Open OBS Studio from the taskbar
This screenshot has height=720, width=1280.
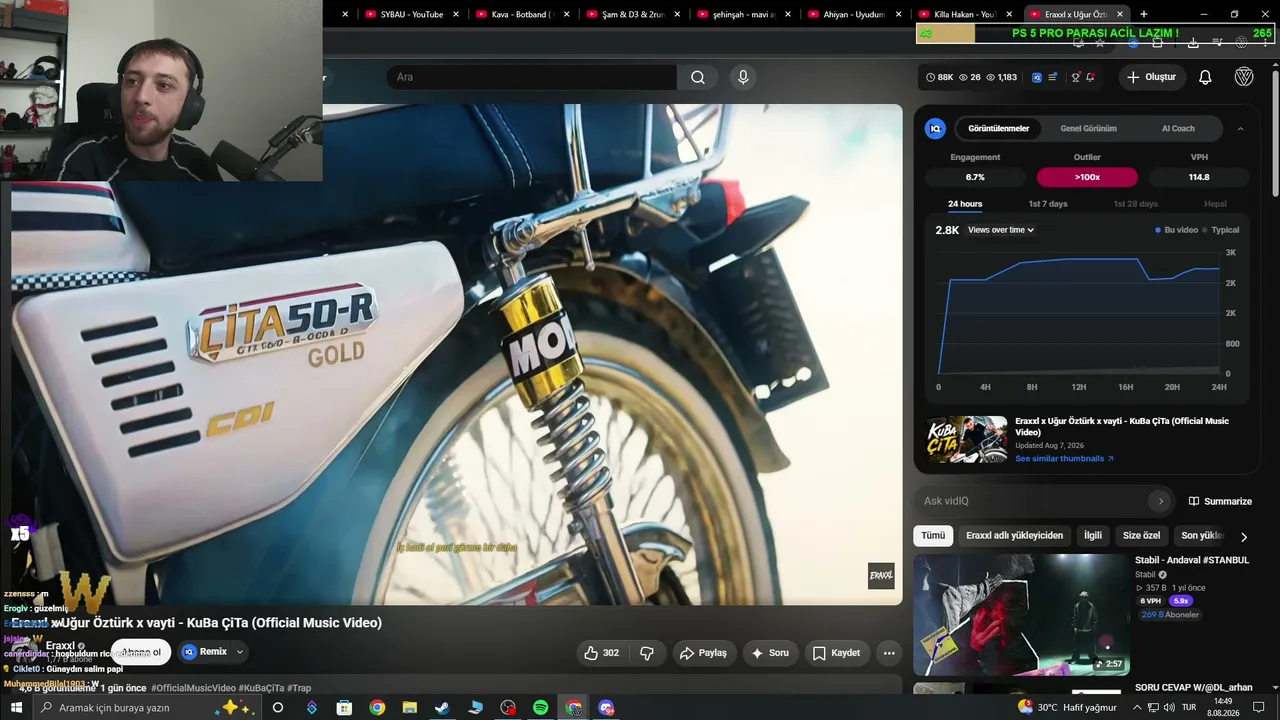pos(508,708)
